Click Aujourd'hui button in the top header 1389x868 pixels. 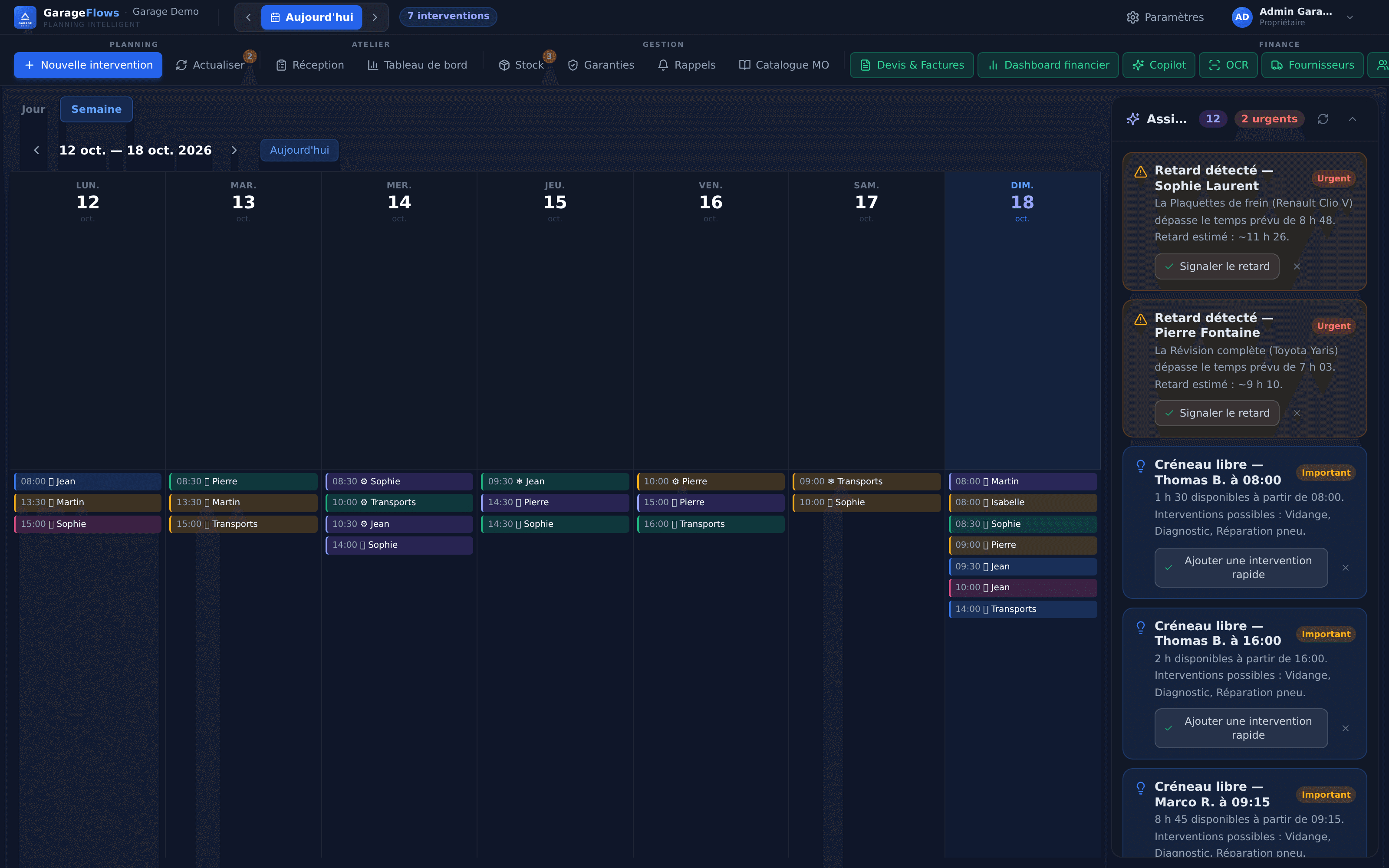312,17
